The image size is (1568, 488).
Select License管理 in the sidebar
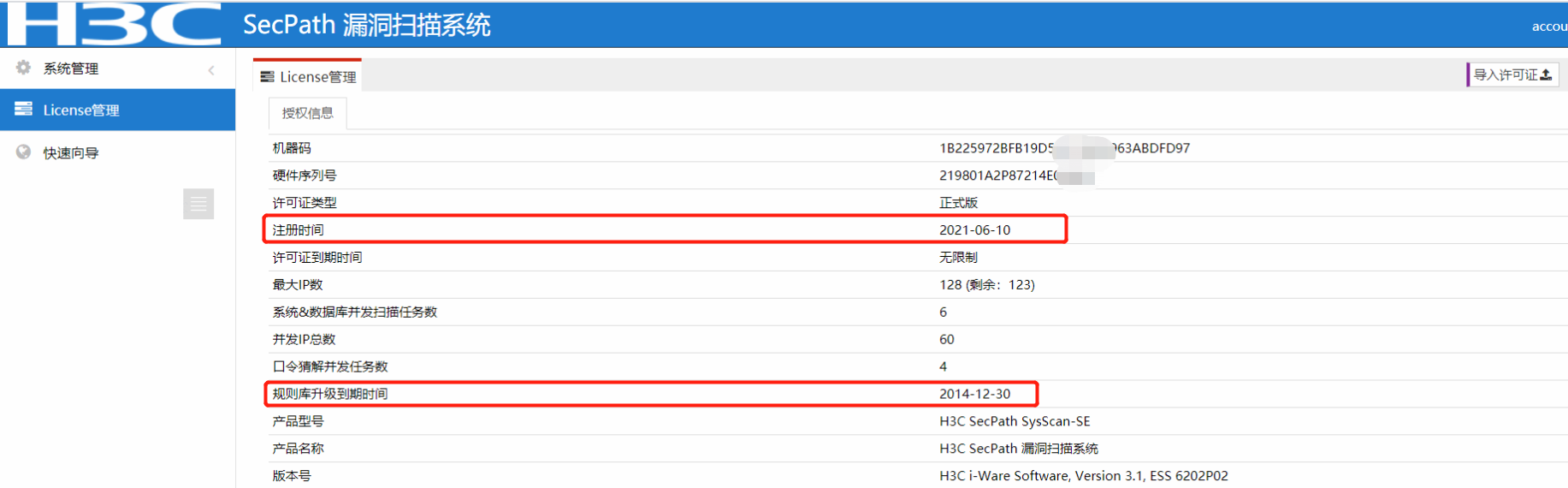[117, 110]
